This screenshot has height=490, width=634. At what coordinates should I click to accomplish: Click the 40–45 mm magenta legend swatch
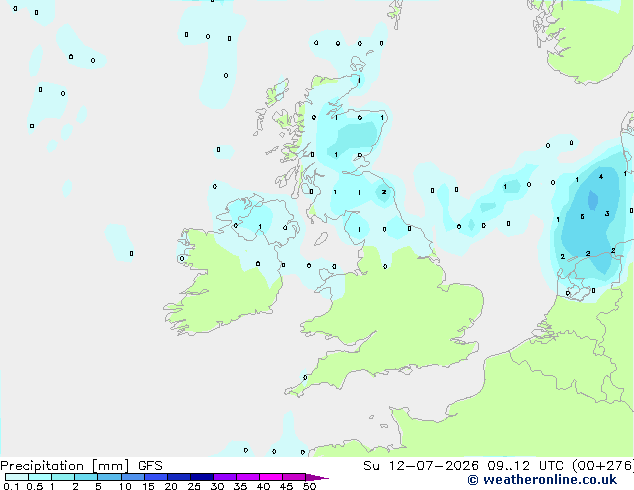click(x=271, y=477)
